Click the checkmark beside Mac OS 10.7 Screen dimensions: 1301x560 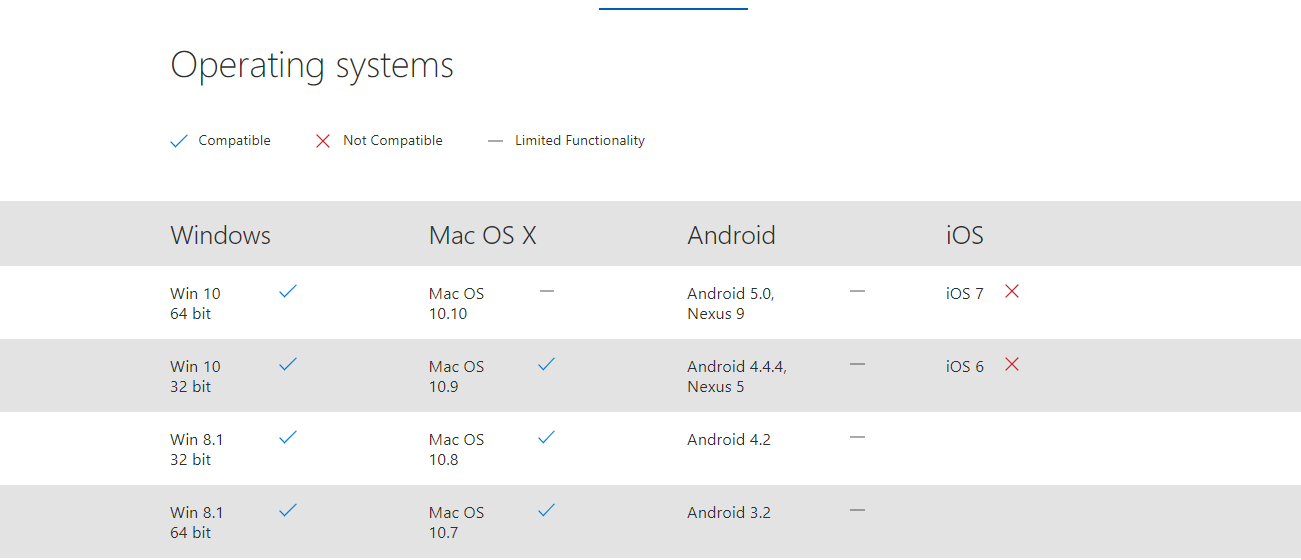tap(546, 510)
